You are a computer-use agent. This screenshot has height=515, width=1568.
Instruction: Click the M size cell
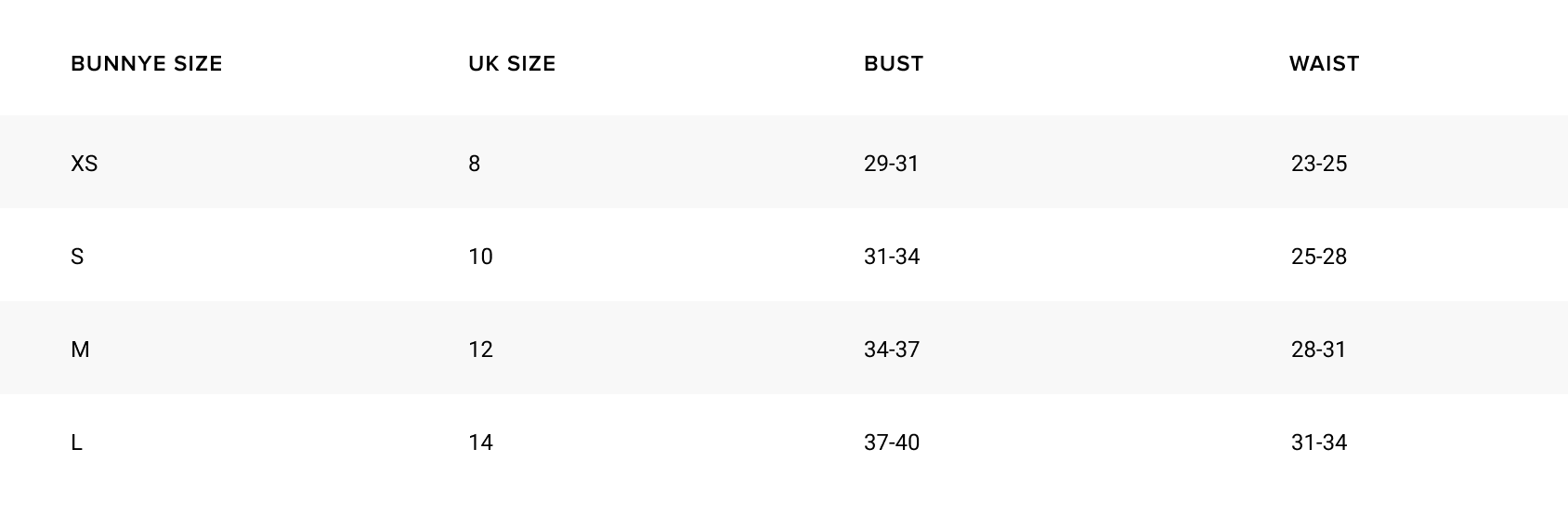pos(80,350)
